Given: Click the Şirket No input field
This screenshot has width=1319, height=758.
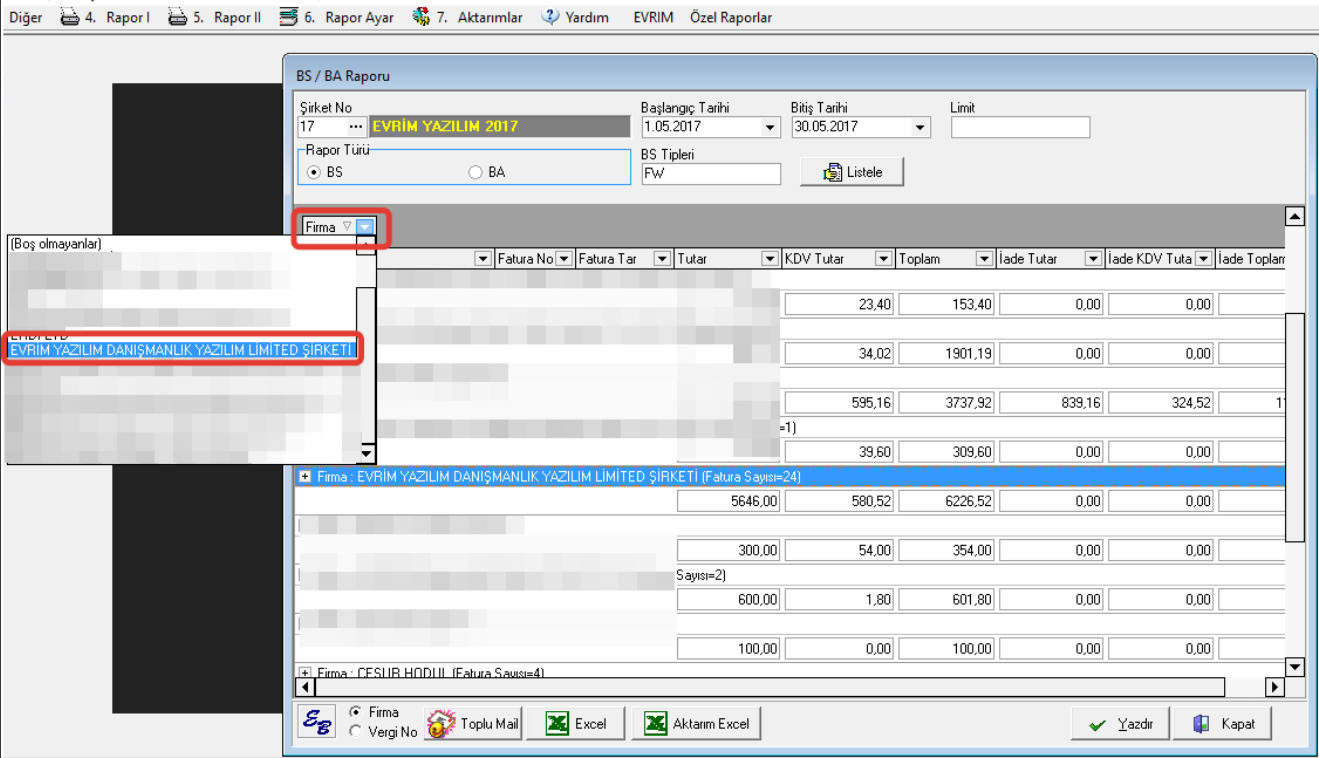Looking at the screenshot, I should pyautogui.click(x=322, y=127).
